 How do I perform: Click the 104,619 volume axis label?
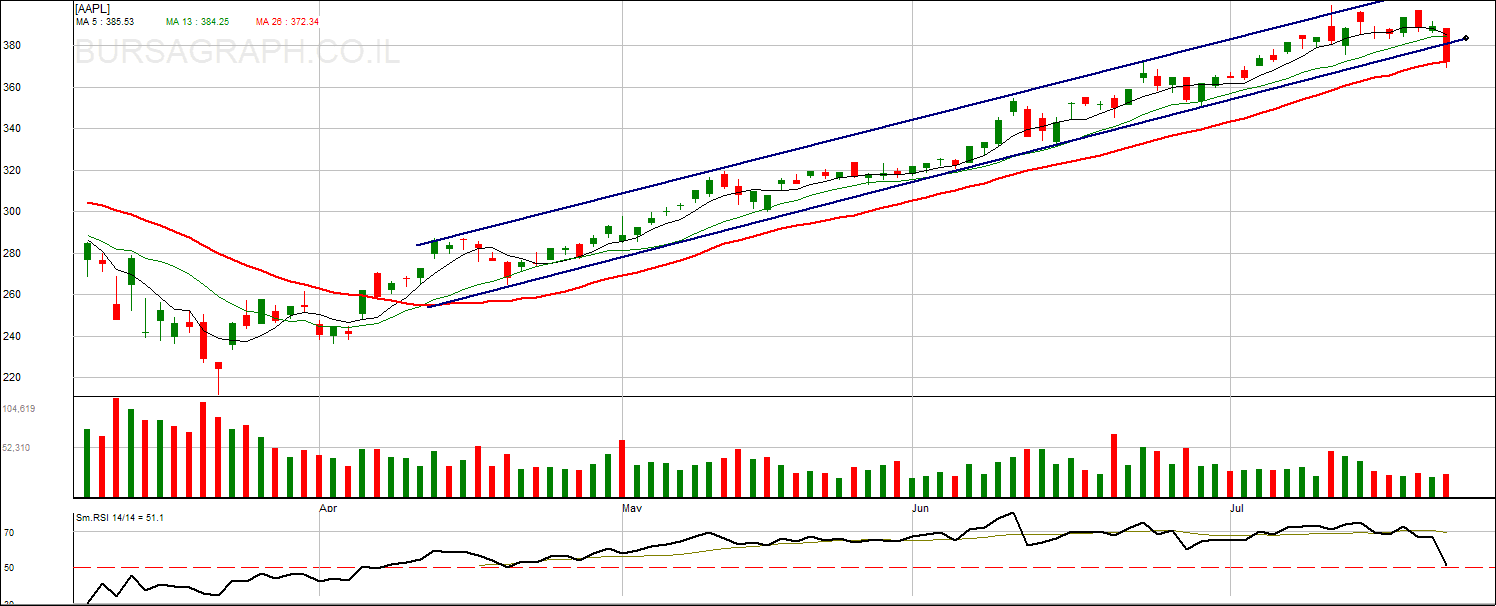coord(19,409)
